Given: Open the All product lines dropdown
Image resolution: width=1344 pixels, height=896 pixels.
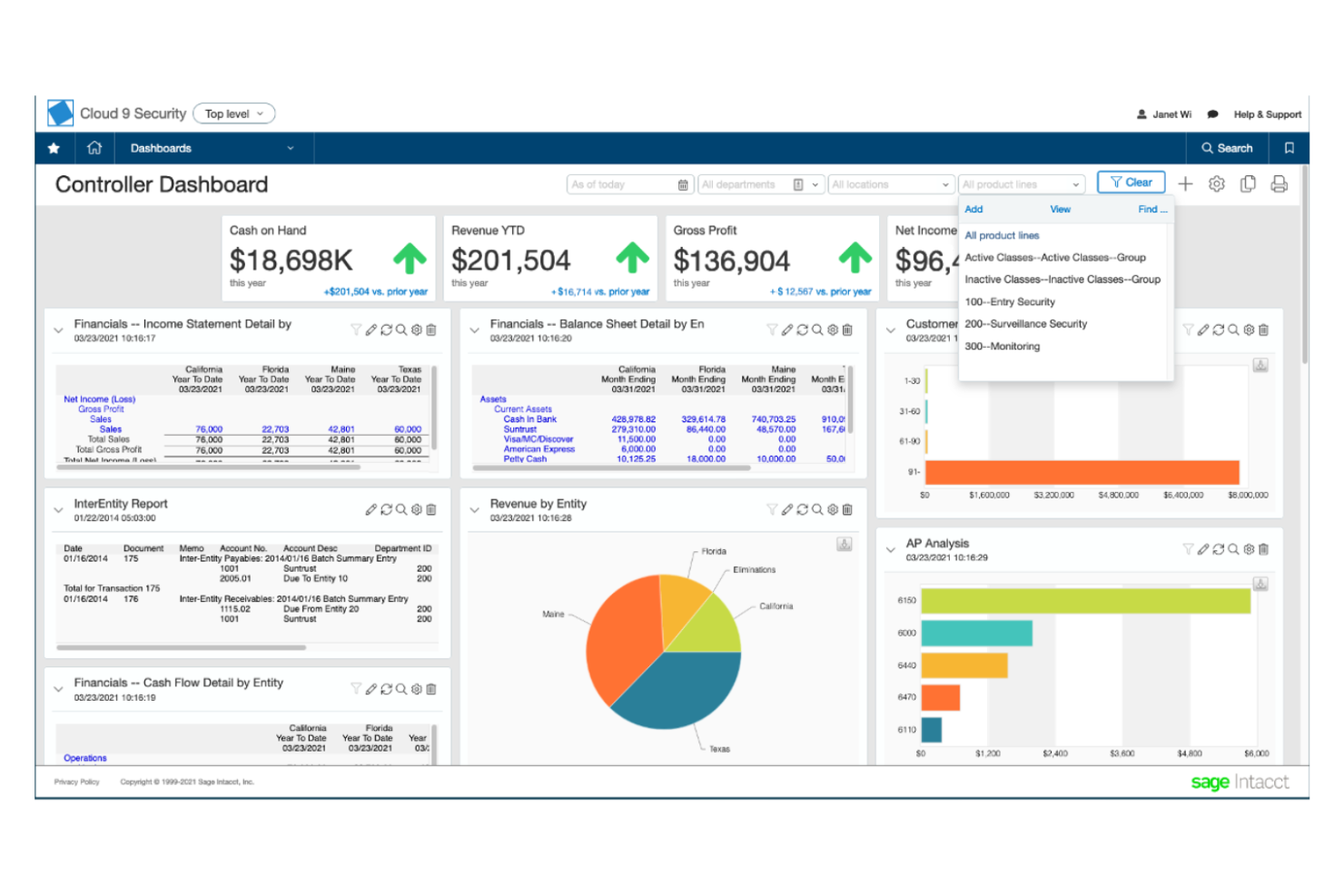Looking at the screenshot, I should click(x=1022, y=184).
